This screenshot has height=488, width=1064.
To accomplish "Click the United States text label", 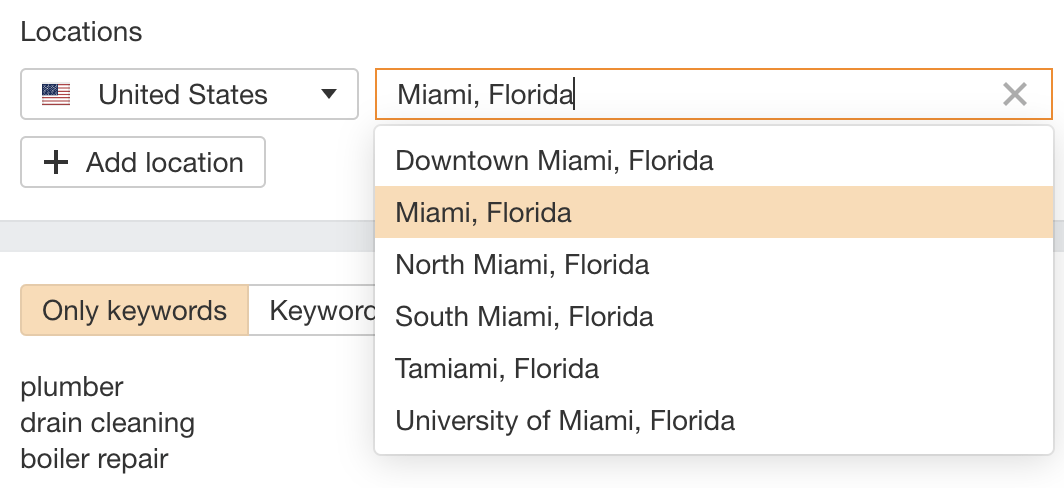I will tap(183, 94).
